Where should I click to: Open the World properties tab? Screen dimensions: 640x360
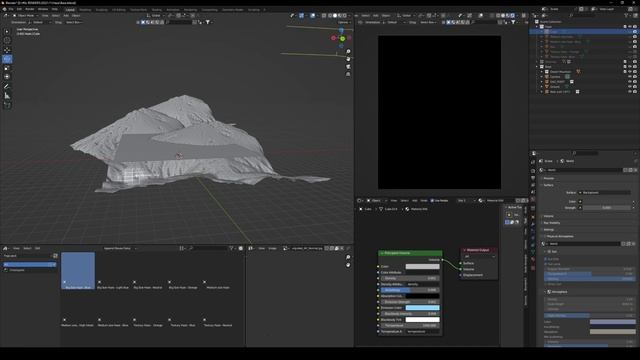(533, 200)
